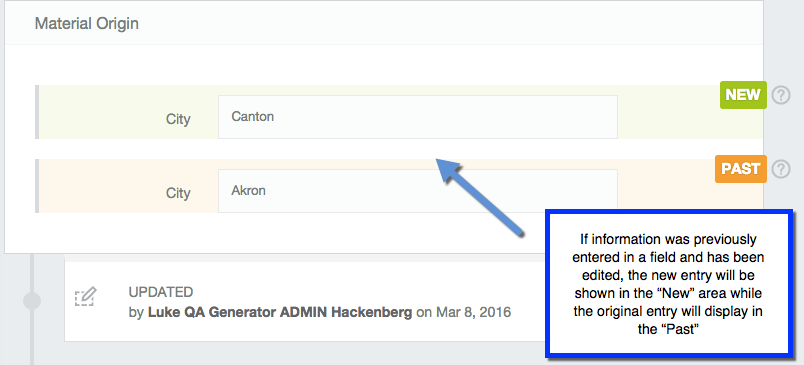The width and height of the screenshot is (804, 365).
Task: Click the gray left bar of the New row
Action: coord(37,112)
